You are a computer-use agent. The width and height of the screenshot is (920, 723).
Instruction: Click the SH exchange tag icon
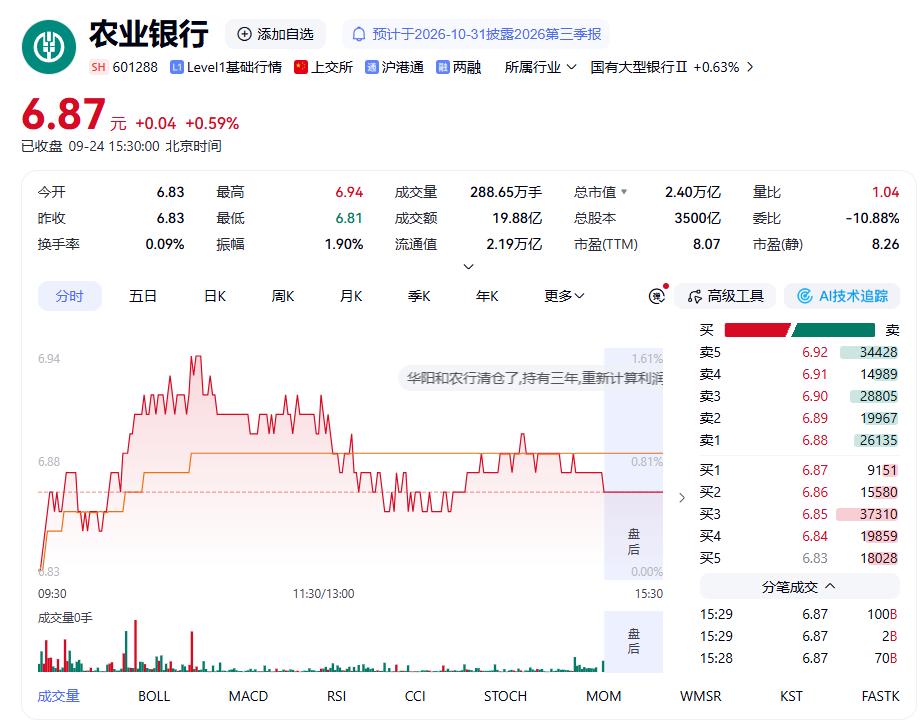[x=99, y=67]
